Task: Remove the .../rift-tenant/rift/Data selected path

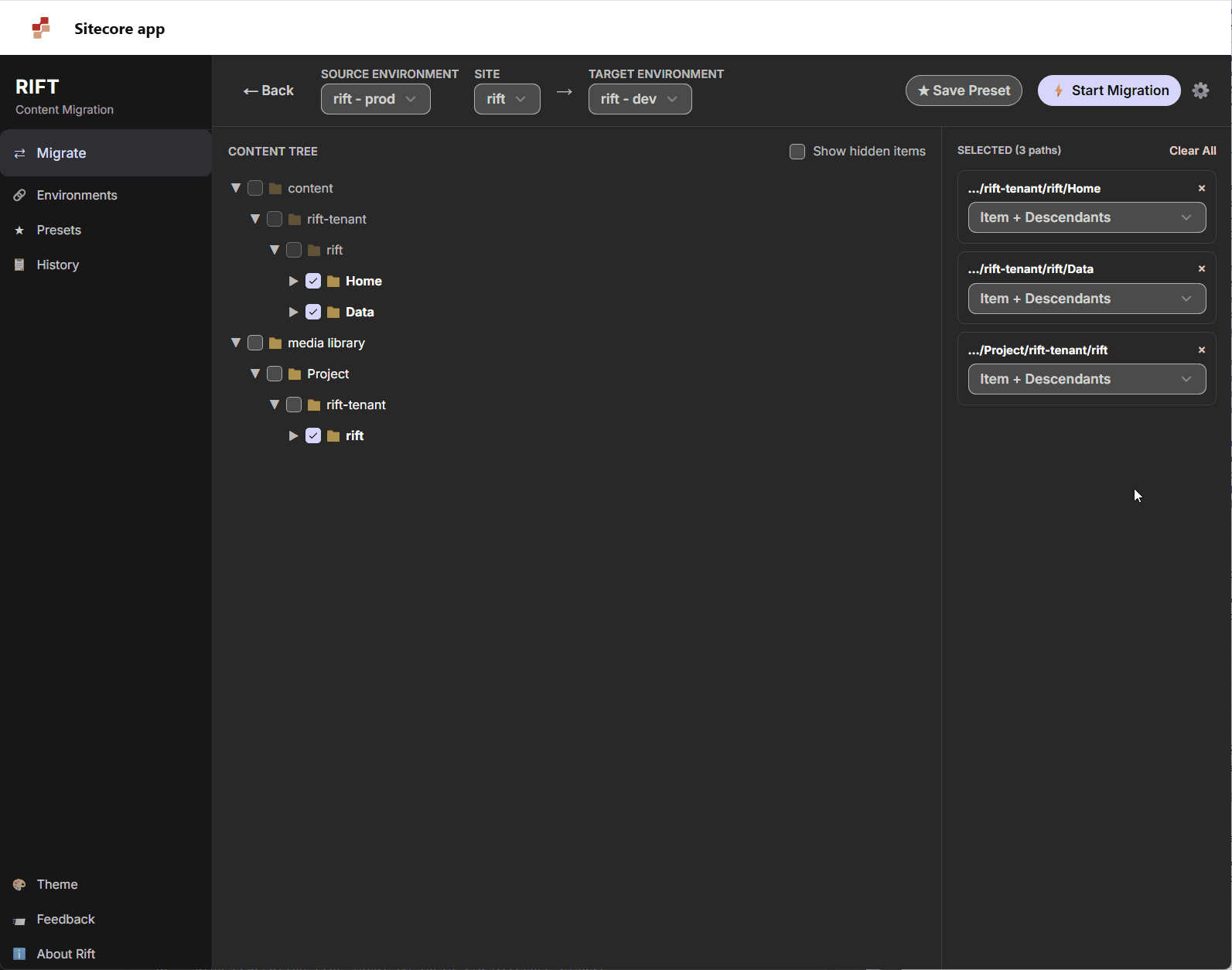Action: (1202, 268)
